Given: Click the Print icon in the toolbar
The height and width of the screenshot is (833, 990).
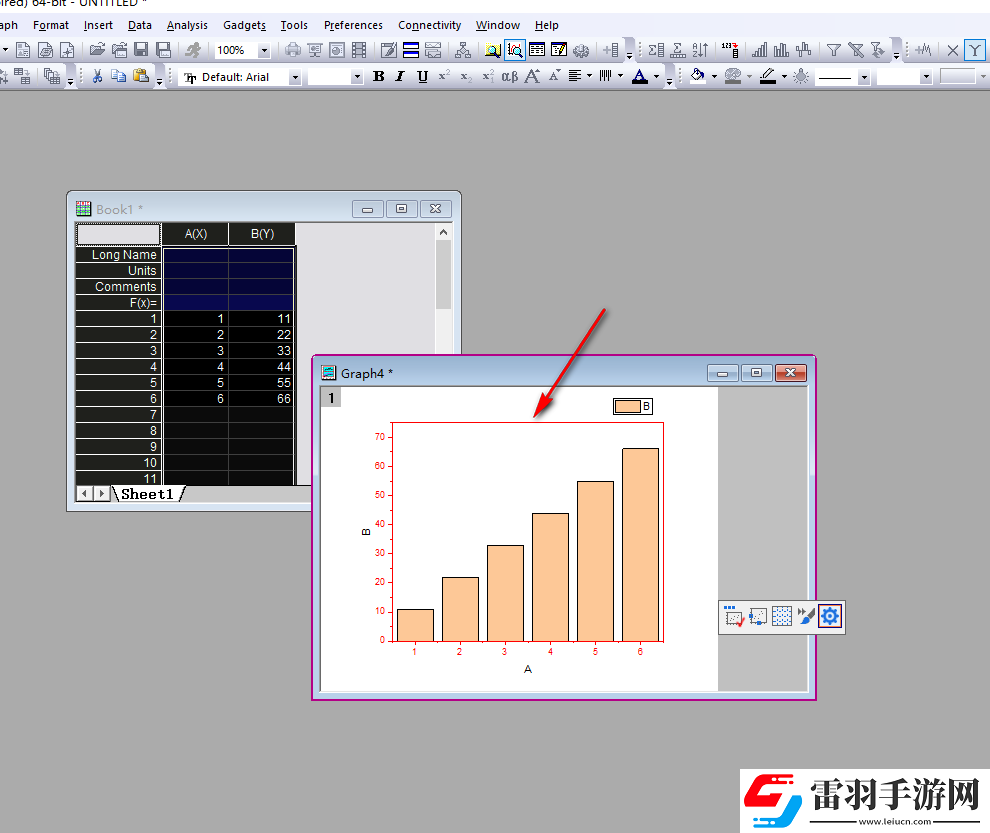Looking at the screenshot, I should point(293,50).
